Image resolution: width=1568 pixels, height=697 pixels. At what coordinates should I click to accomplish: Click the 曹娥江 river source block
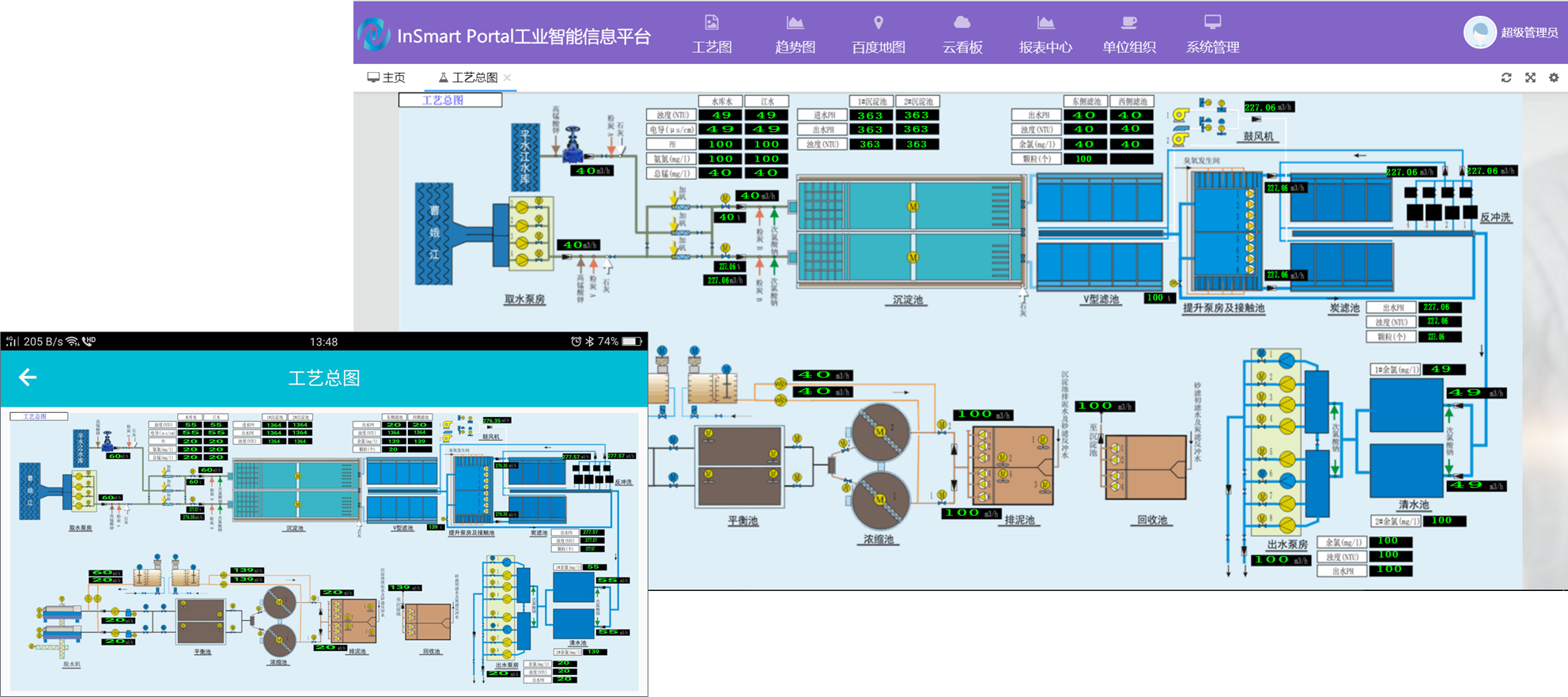point(434,233)
